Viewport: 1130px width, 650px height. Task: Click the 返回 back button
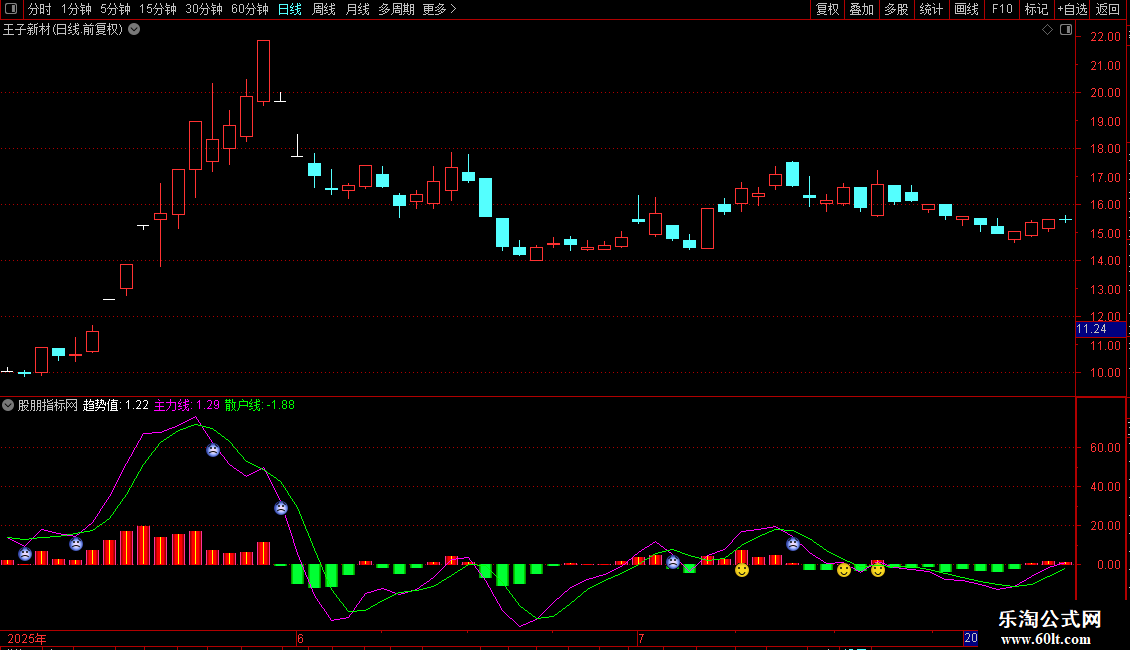point(1108,9)
